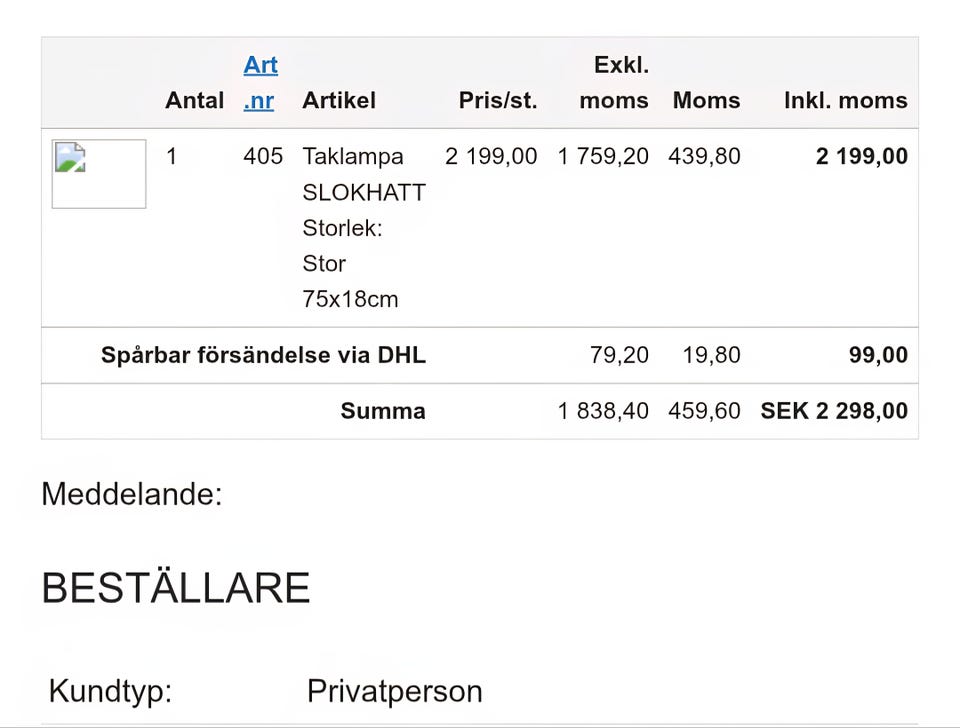Click the Kundtyp: label

click(x=110, y=691)
